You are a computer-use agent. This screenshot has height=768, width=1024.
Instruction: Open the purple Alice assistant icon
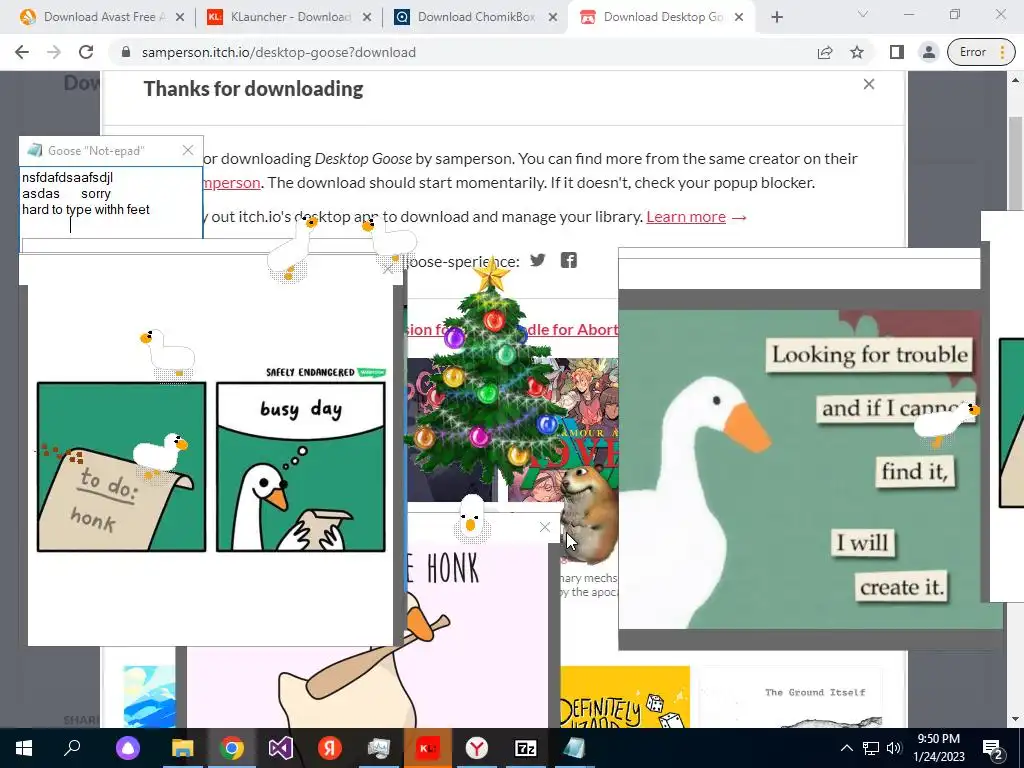tap(128, 748)
